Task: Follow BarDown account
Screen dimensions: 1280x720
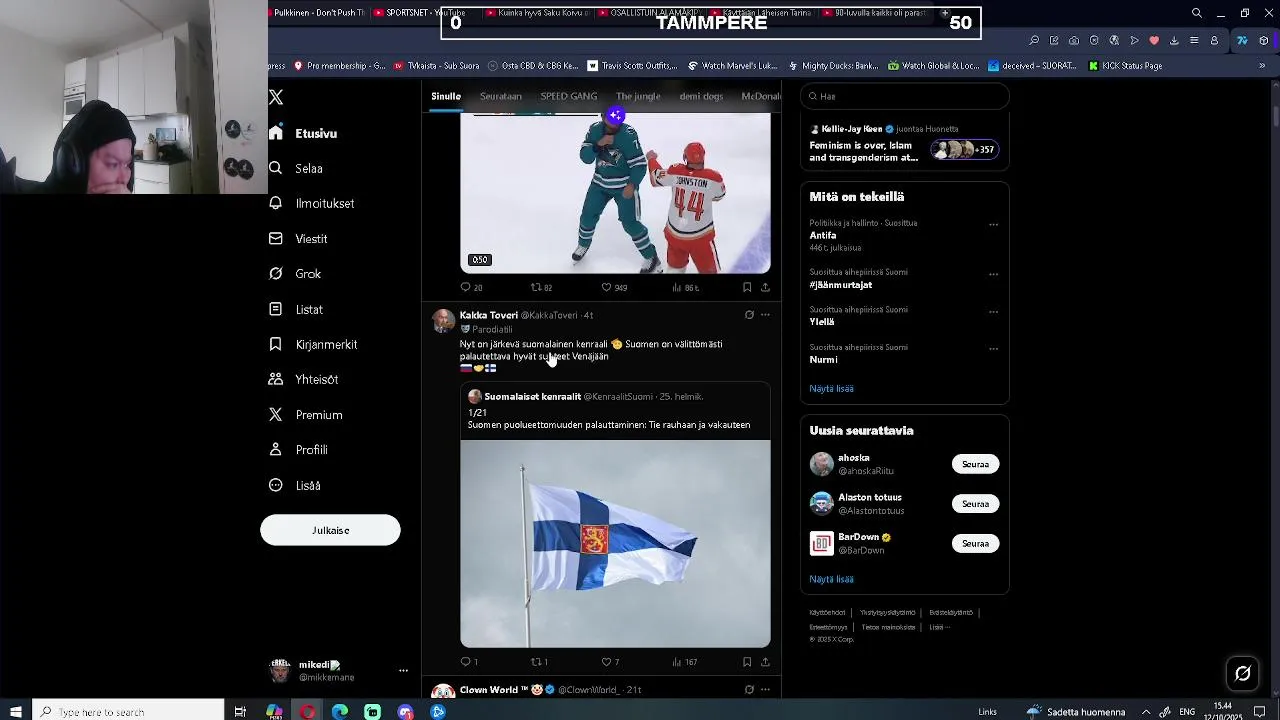Action: pos(975,544)
